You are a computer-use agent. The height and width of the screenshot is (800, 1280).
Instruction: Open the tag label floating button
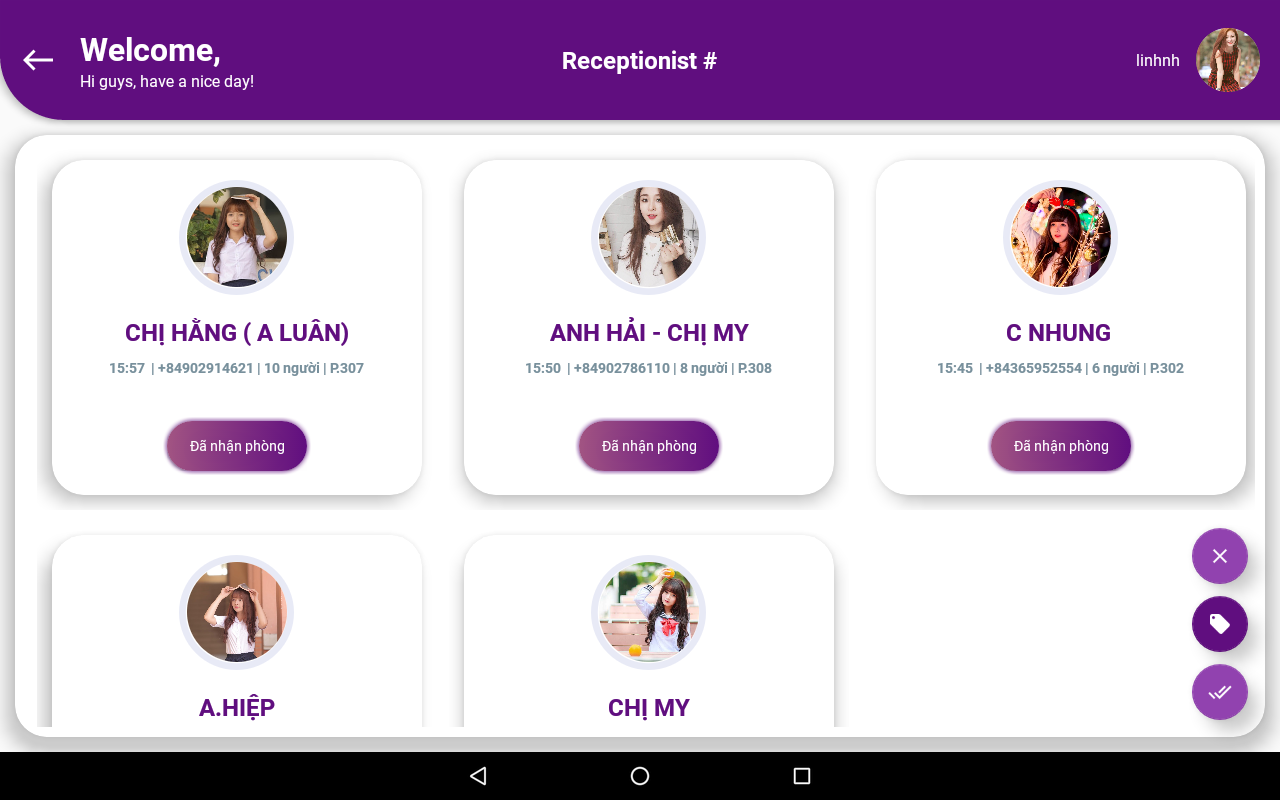pos(1220,624)
